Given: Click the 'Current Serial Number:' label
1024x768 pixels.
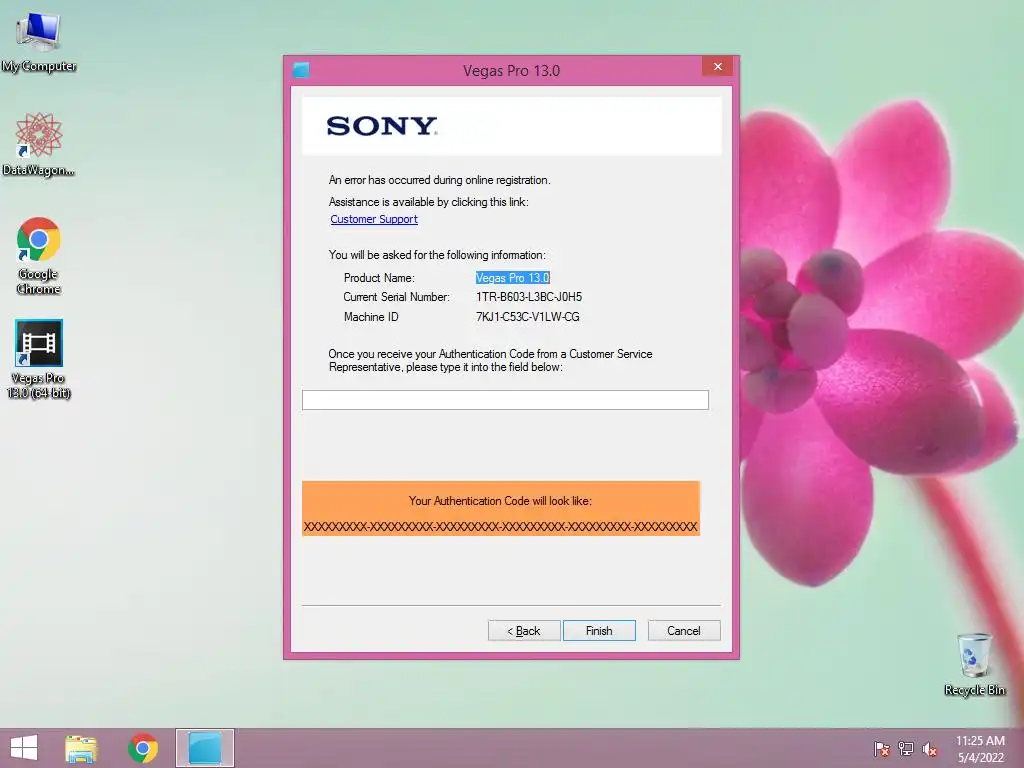Looking at the screenshot, I should pyautogui.click(x=396, y=297).
